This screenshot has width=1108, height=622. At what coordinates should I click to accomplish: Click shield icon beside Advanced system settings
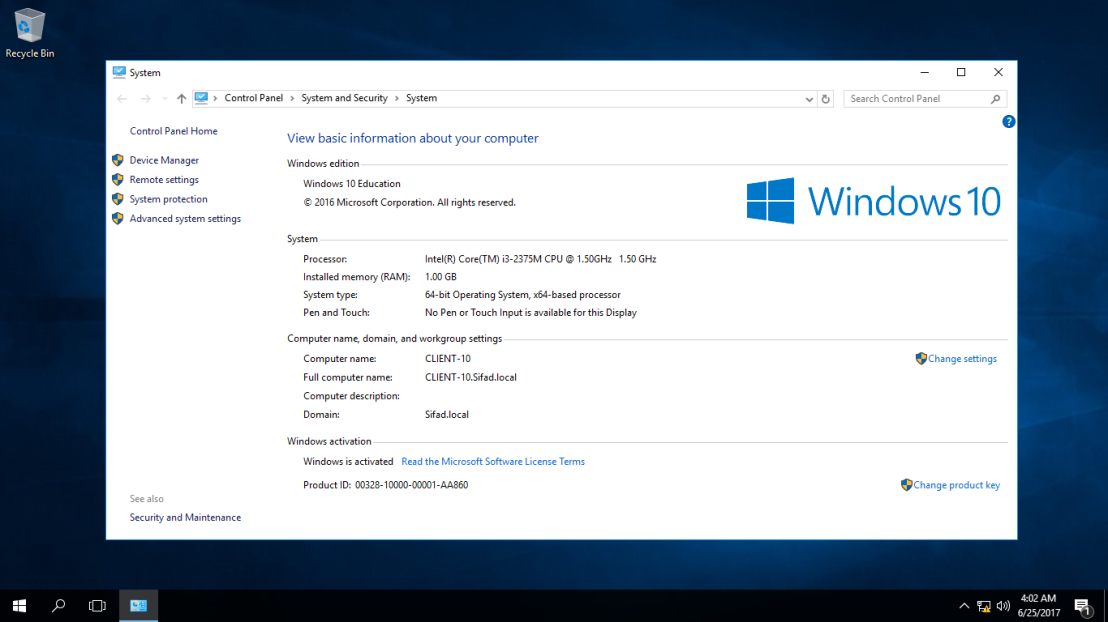(x=118, y=218)
